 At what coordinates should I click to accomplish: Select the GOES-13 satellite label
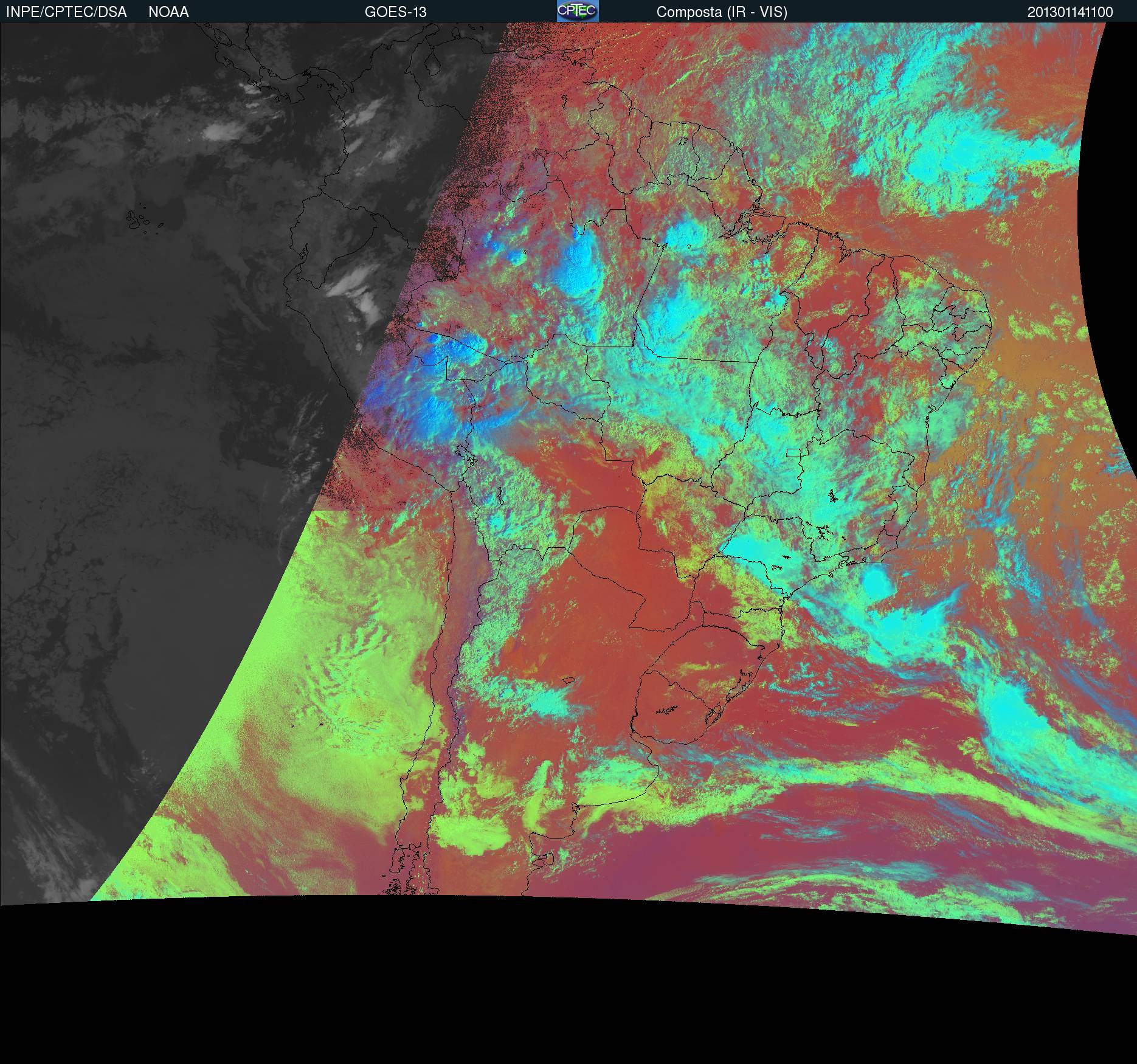click(x=395, y=12)
